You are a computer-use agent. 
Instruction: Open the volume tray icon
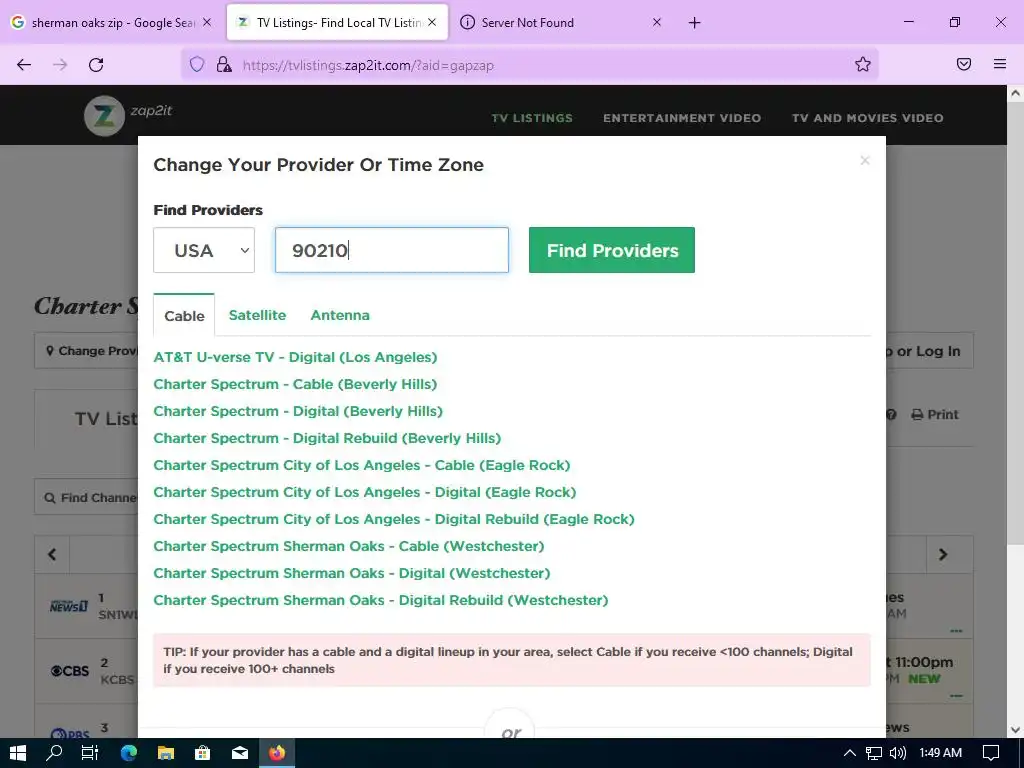tap(898, 753)
